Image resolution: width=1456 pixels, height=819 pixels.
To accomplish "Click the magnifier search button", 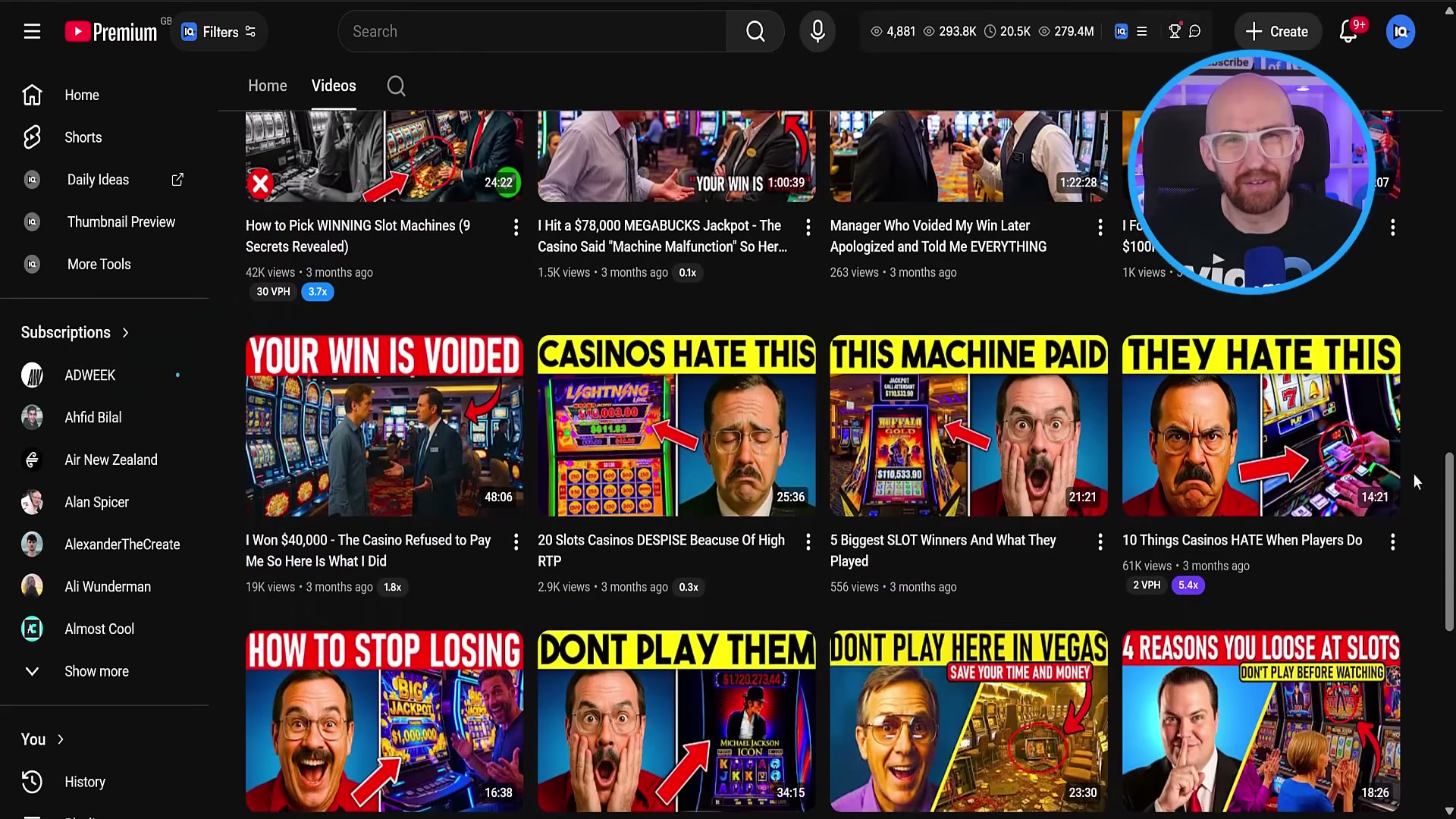I will (x=755, y=31).
